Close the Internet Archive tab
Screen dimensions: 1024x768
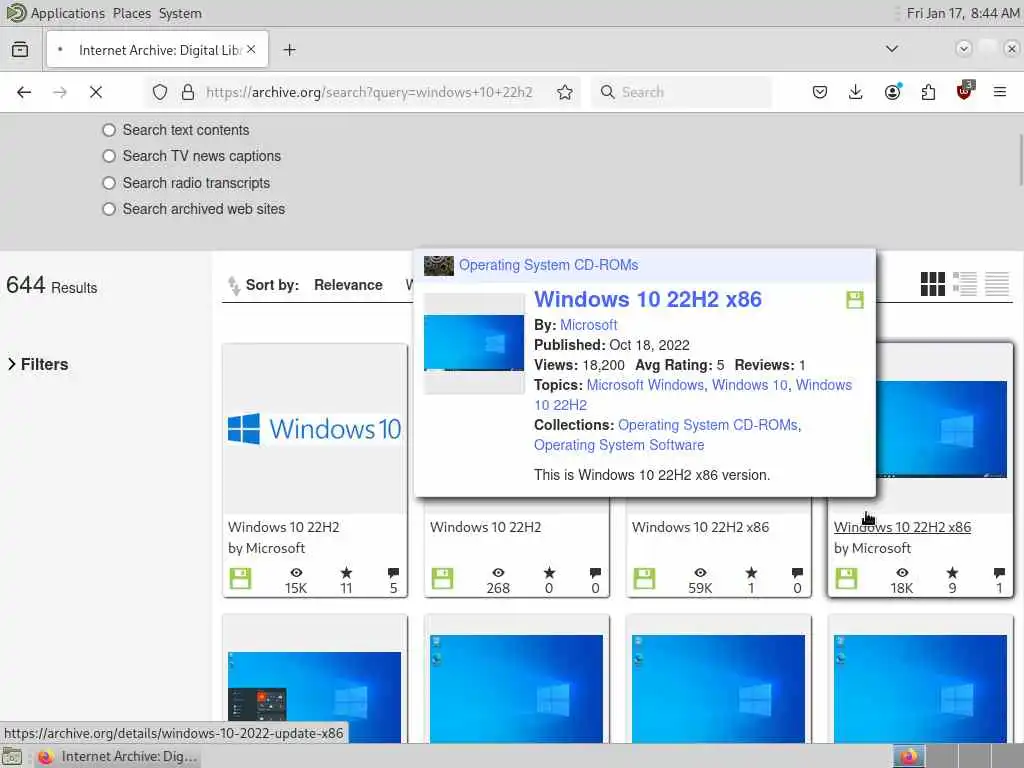[x=251, y=50]
